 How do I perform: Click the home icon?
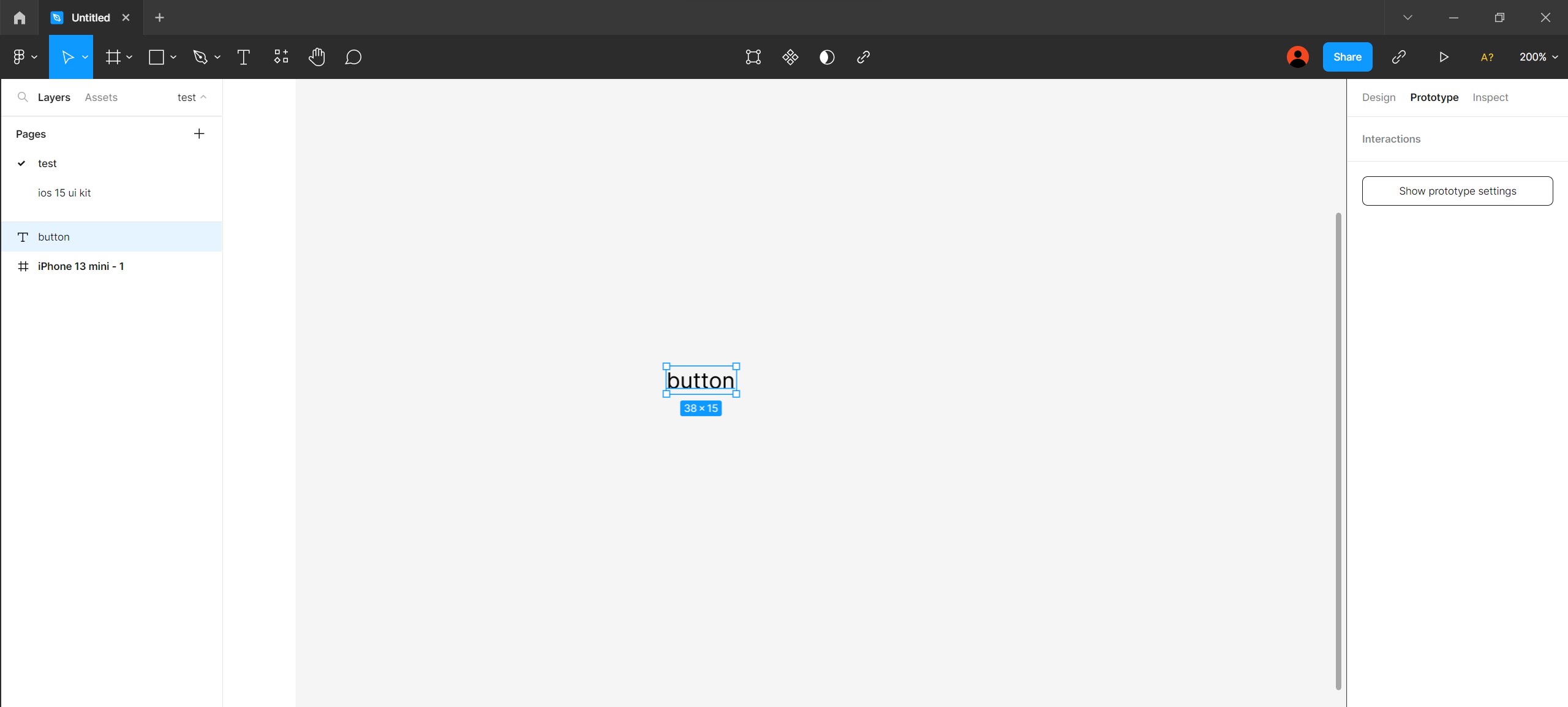[20, 18]
